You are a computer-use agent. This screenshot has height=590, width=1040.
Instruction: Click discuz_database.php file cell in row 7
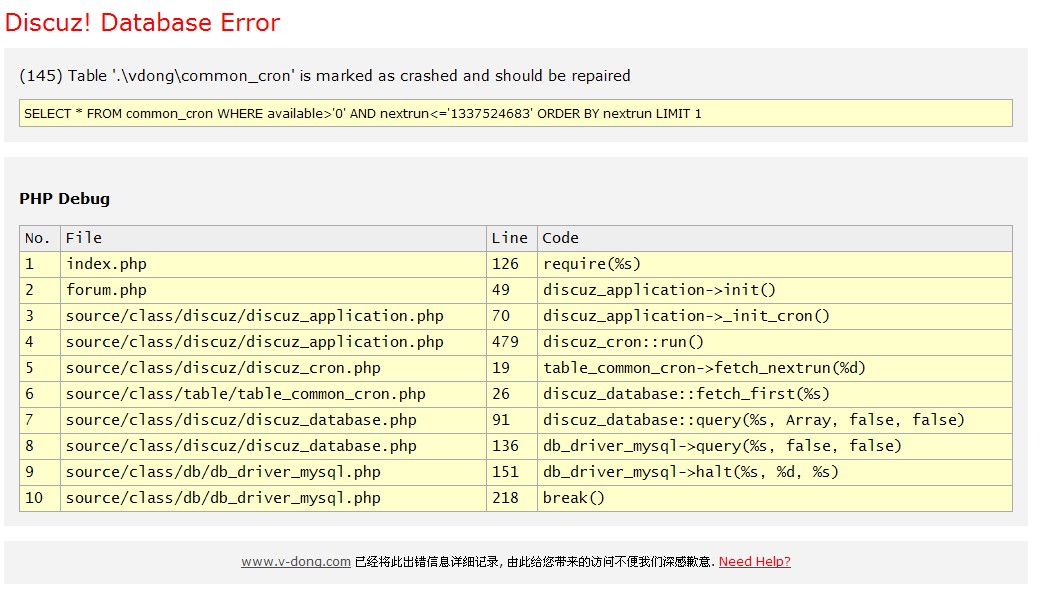273,420
